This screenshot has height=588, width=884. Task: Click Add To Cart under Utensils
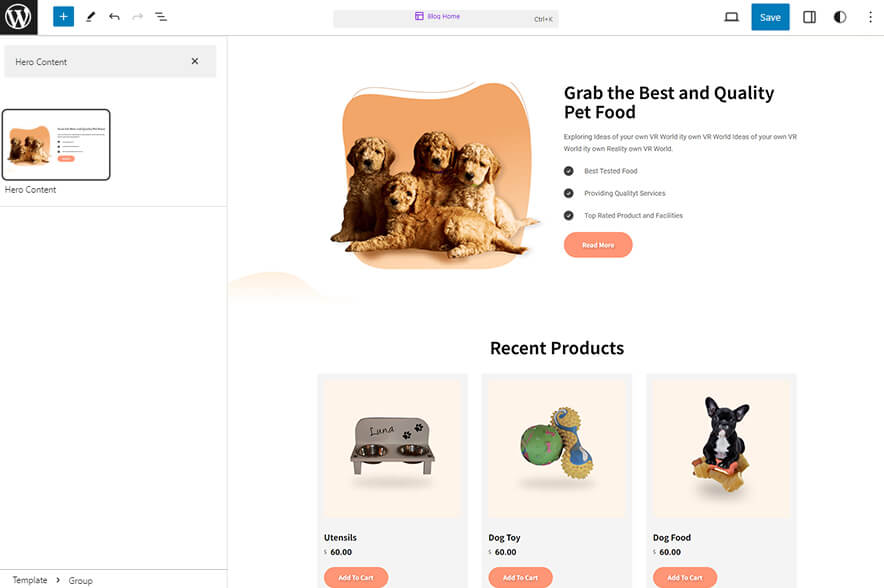356,577
